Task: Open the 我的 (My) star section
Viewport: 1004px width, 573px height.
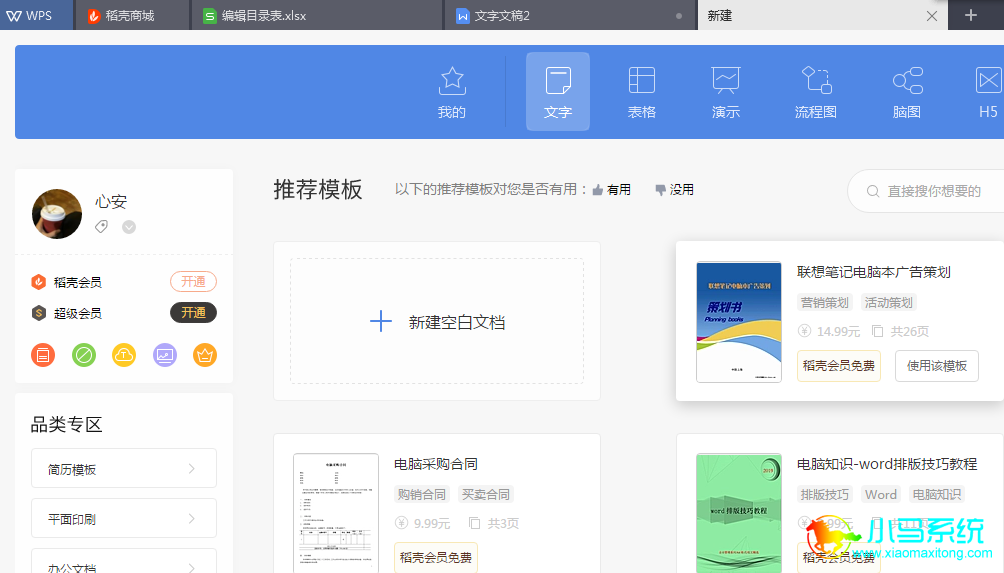Action: pyautogui.click(x=451, y=92)
